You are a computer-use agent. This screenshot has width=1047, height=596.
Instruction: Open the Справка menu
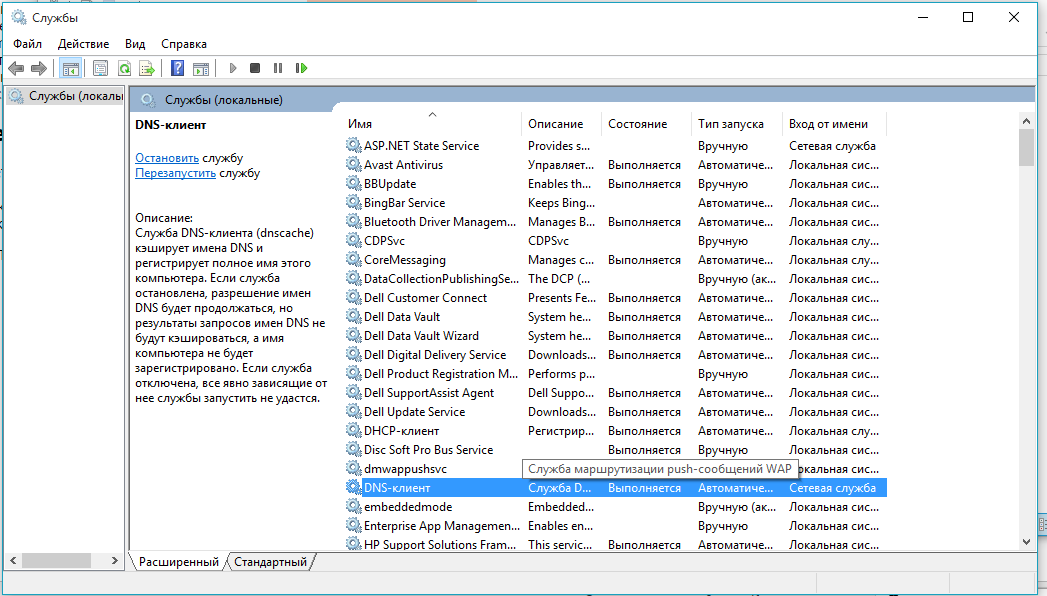(184, 44)
